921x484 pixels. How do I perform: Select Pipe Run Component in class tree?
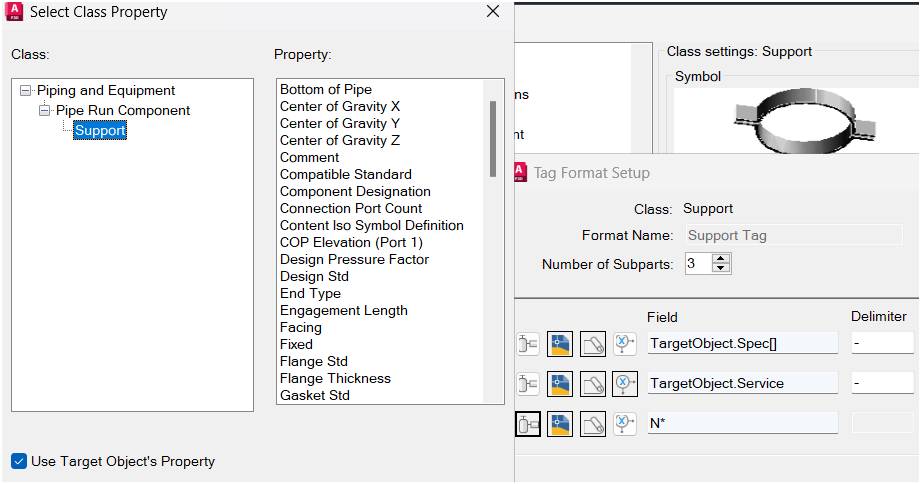(x=123, y=110)
